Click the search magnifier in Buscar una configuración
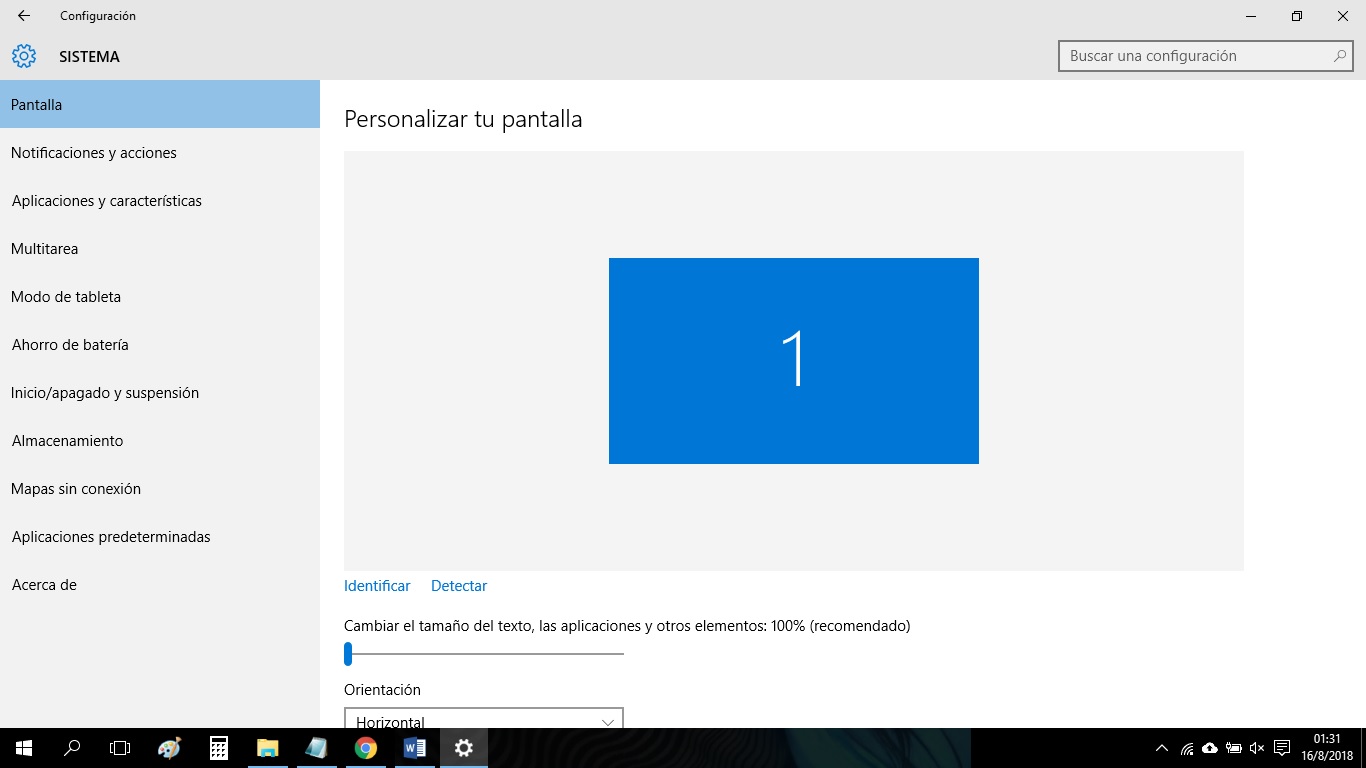The height and width of the screenshot is (768, 1366). (1340, 56)
